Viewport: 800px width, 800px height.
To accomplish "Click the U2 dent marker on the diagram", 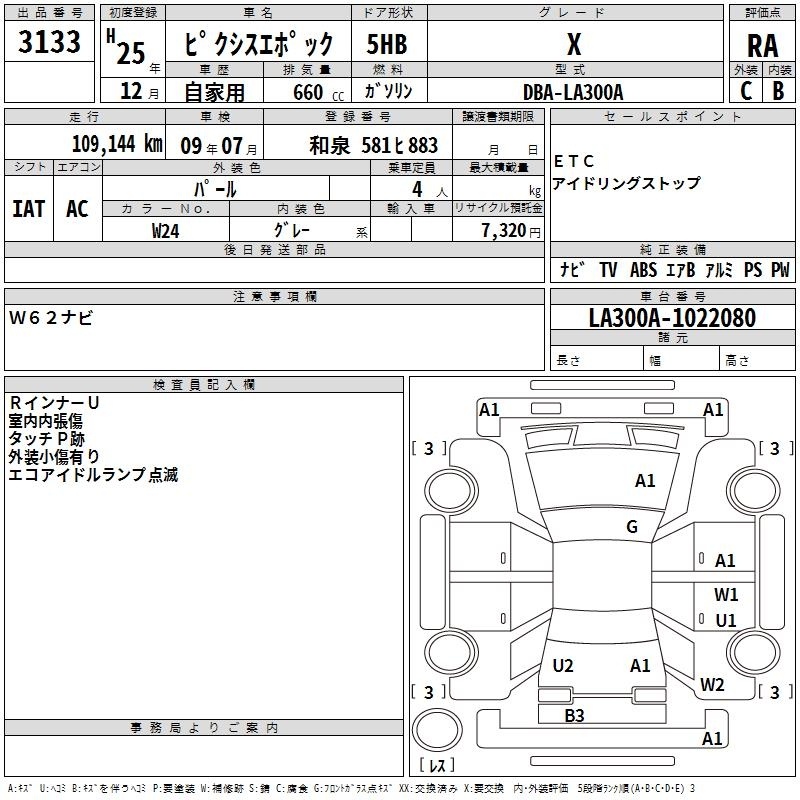I will pyautogui.click(x=563, y=665).
